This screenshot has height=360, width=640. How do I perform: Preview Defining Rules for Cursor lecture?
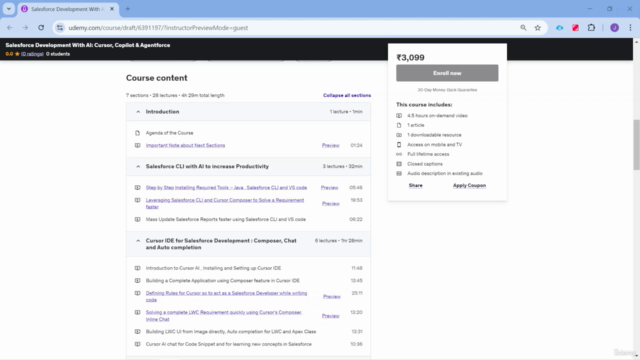click(x=331, y=297)
